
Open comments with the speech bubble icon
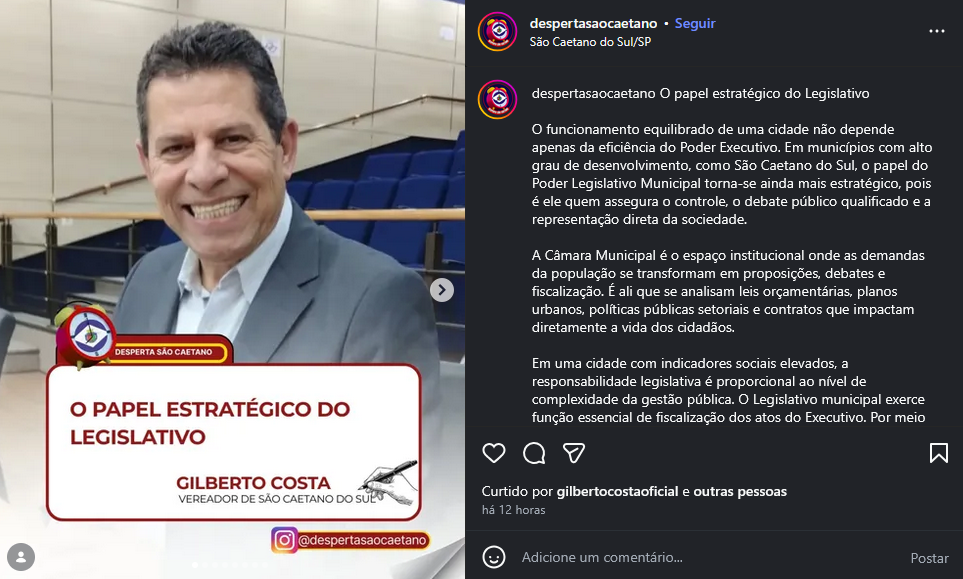(x=534, y=453)
